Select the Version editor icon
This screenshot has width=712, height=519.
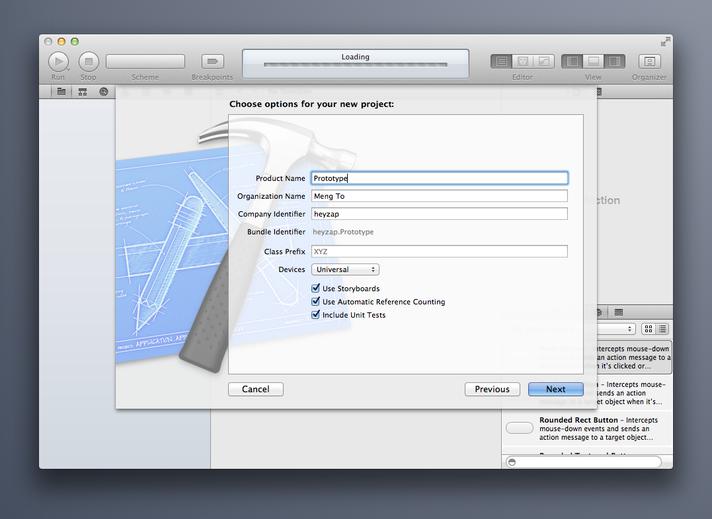[544, 61]
